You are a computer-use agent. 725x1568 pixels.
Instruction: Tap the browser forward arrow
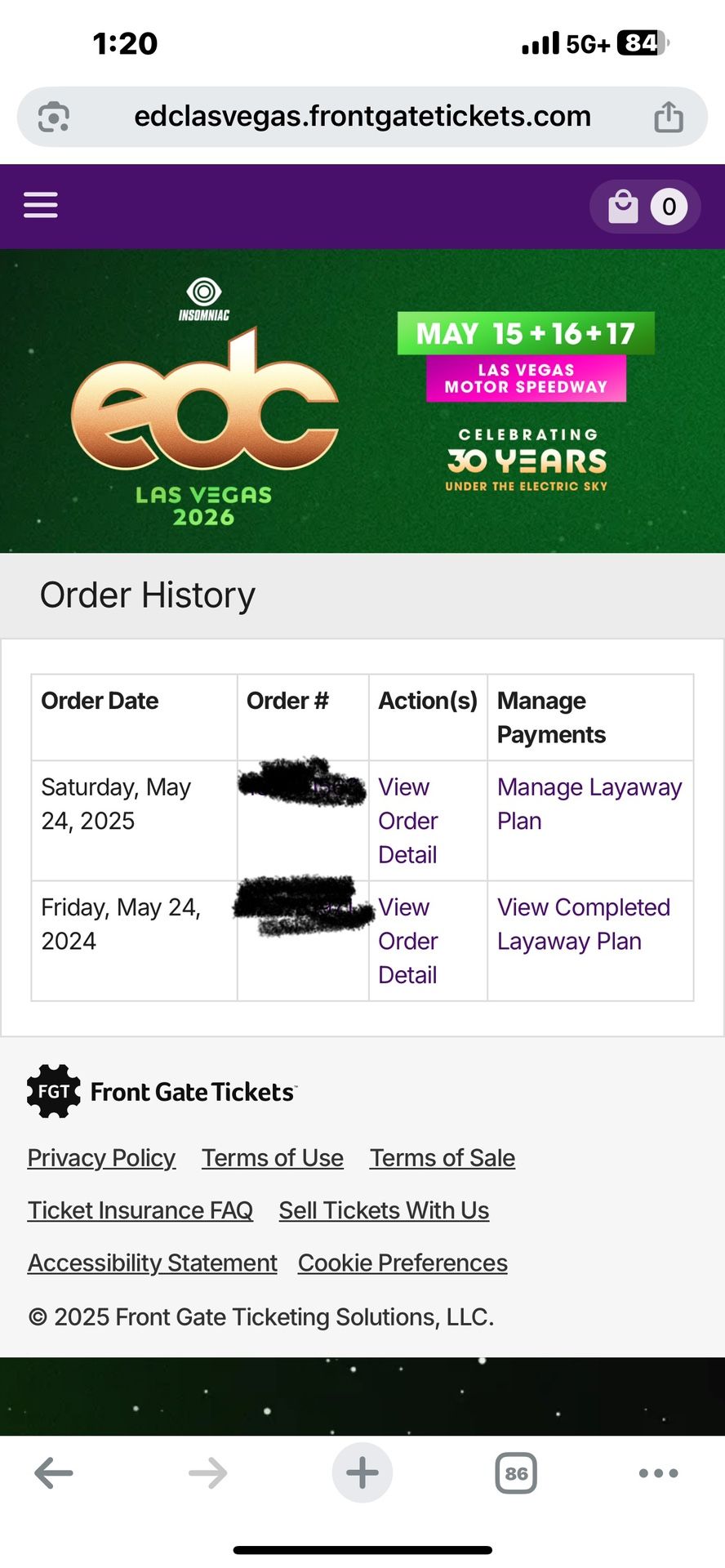(x=207, y=1473)
